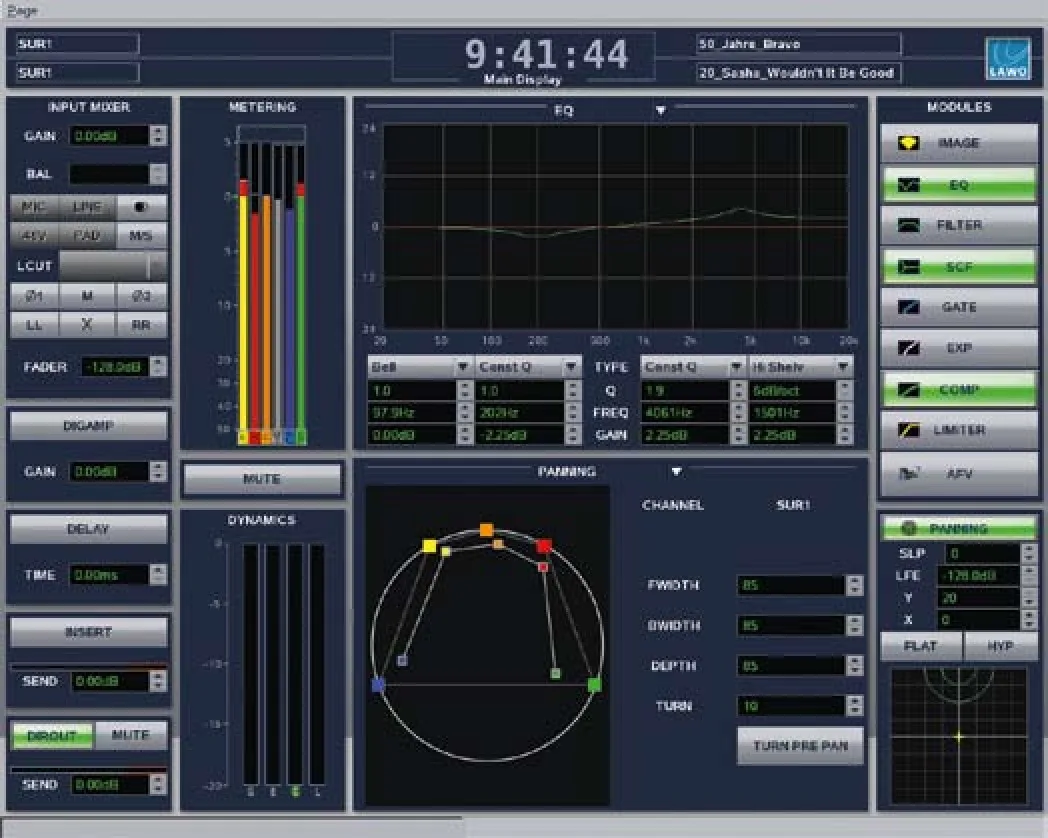The width and height of the screenshot is (1048, 838).
Task: Toggle the SCF module button
Action: (x=959, y=267)
